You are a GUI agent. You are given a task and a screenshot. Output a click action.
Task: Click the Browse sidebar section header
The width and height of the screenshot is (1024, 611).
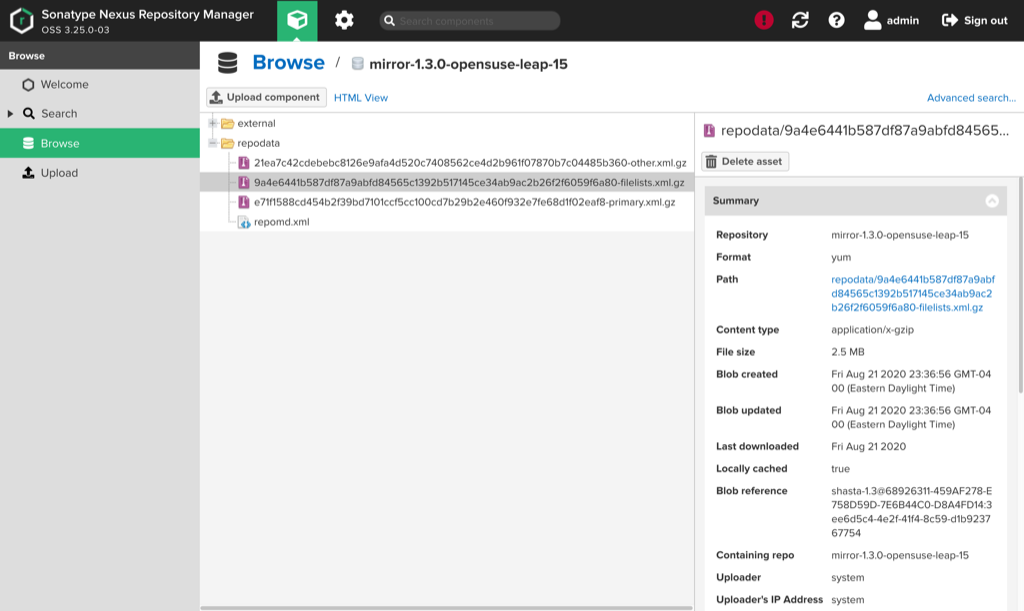100,55
